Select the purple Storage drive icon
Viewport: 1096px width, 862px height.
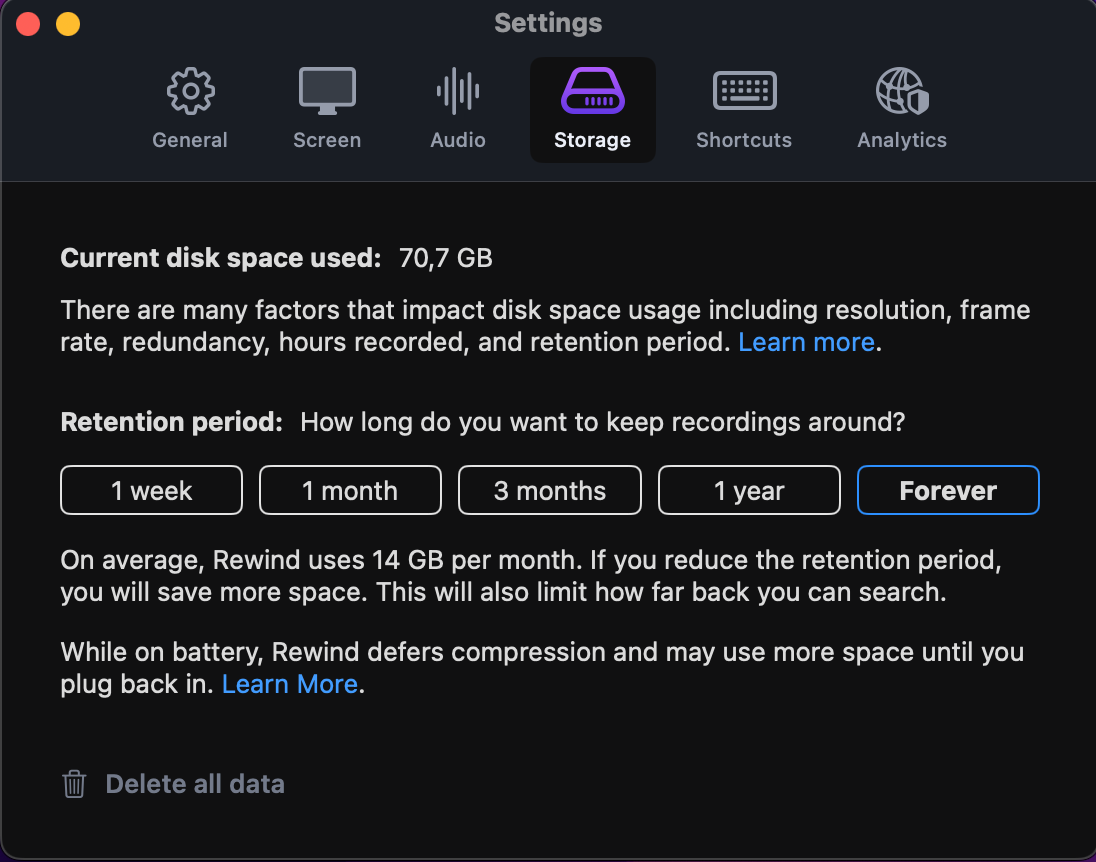(x=593, y=91)
